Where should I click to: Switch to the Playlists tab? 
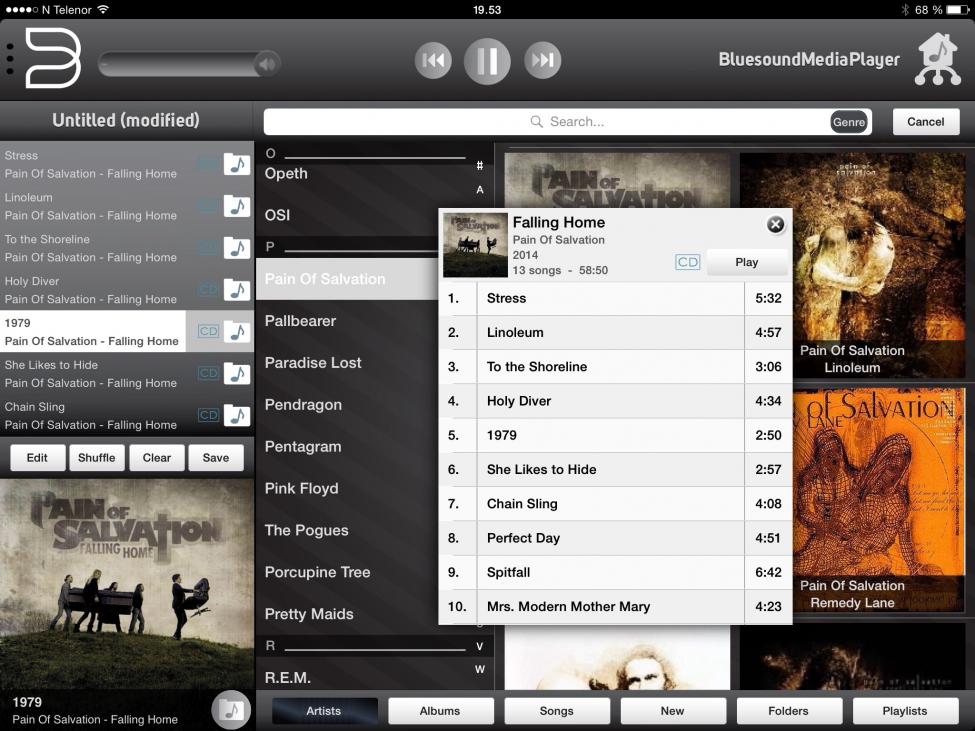click(905, 710)
